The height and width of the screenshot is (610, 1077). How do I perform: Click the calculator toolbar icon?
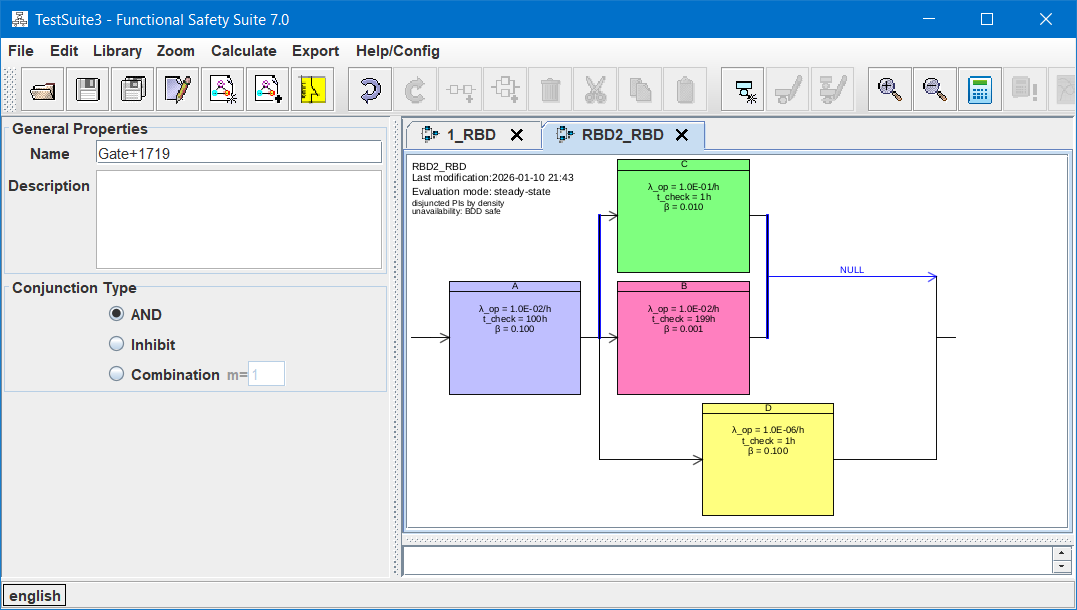pos(980,90)
